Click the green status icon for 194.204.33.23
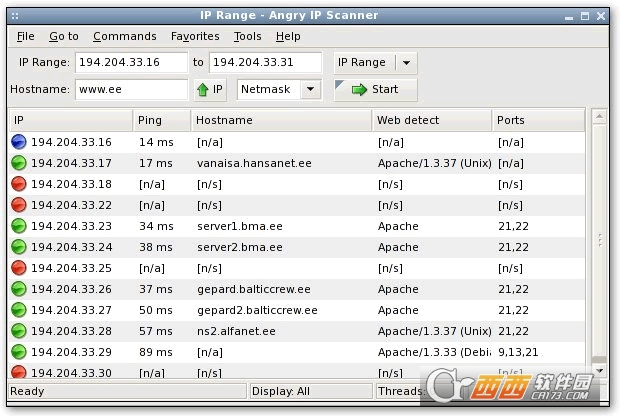 19,225
